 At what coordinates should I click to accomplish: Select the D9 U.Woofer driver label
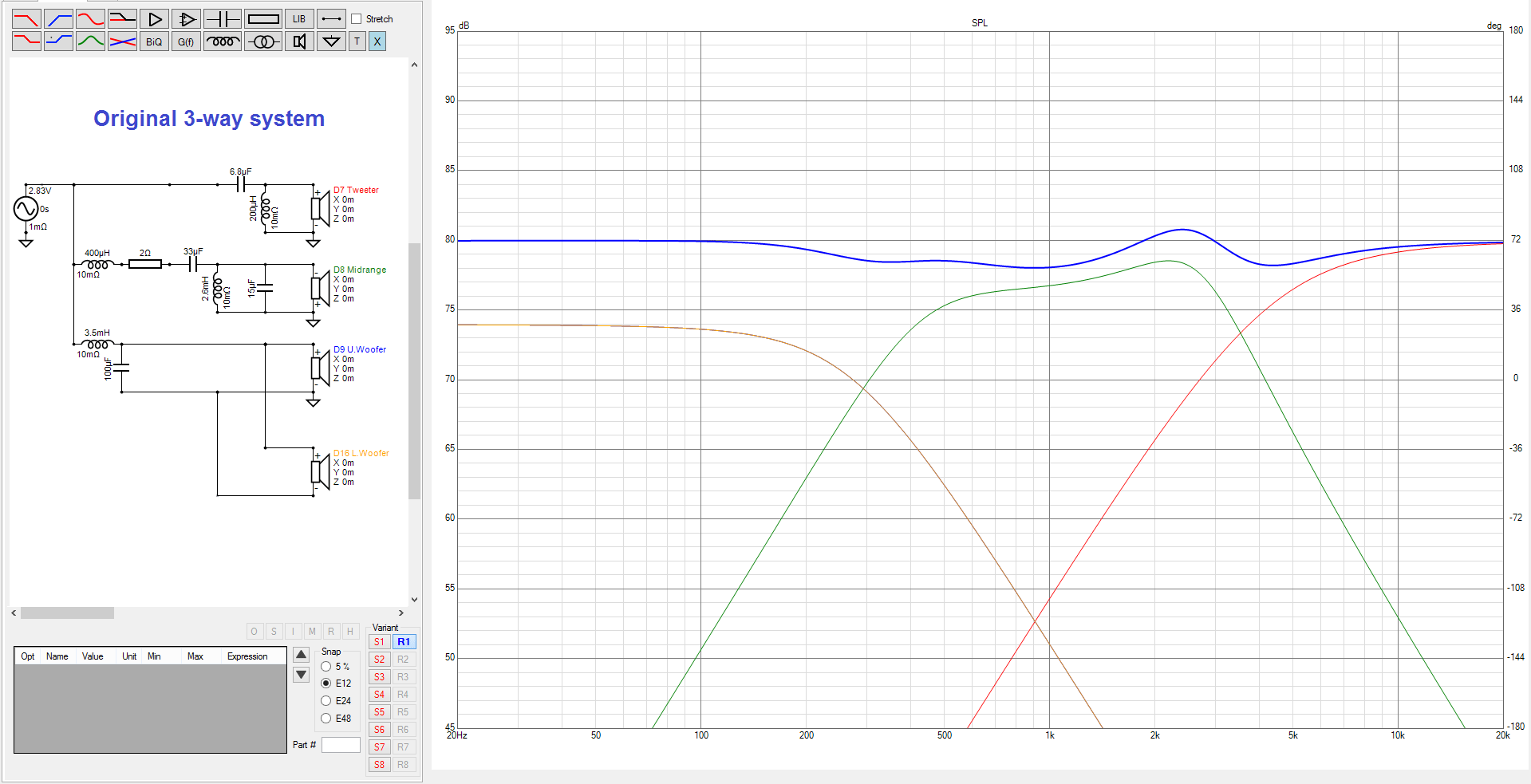(x=360, y=349)
